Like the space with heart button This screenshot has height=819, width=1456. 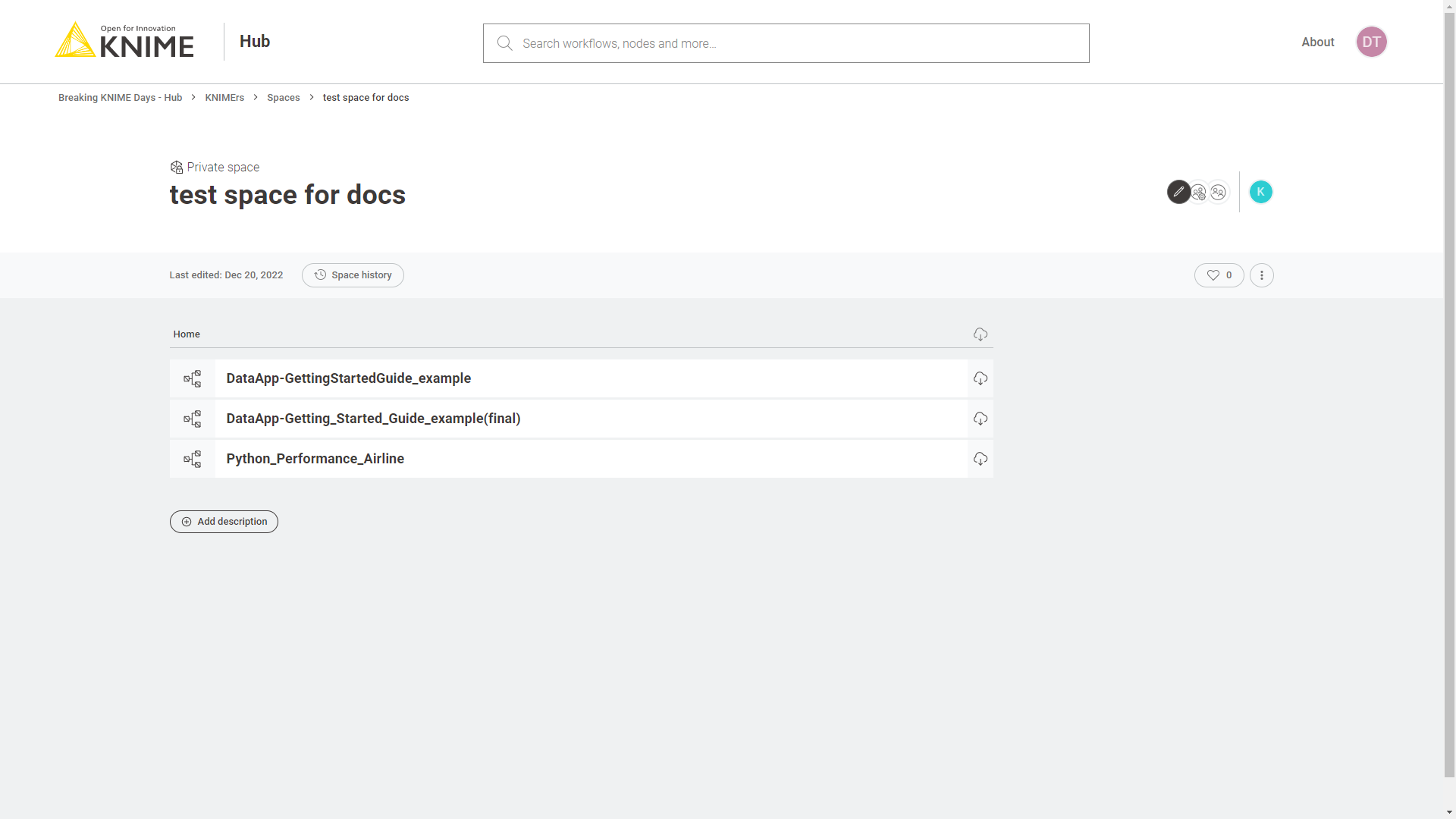point(1219,275)
